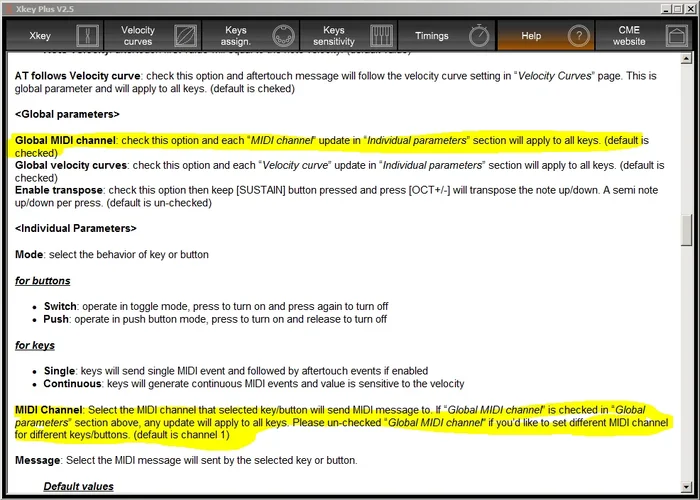The width and height of the screenshot is (700, 500).
Task: Click the vertical scrollbar thumb
Action: point(686,230)
